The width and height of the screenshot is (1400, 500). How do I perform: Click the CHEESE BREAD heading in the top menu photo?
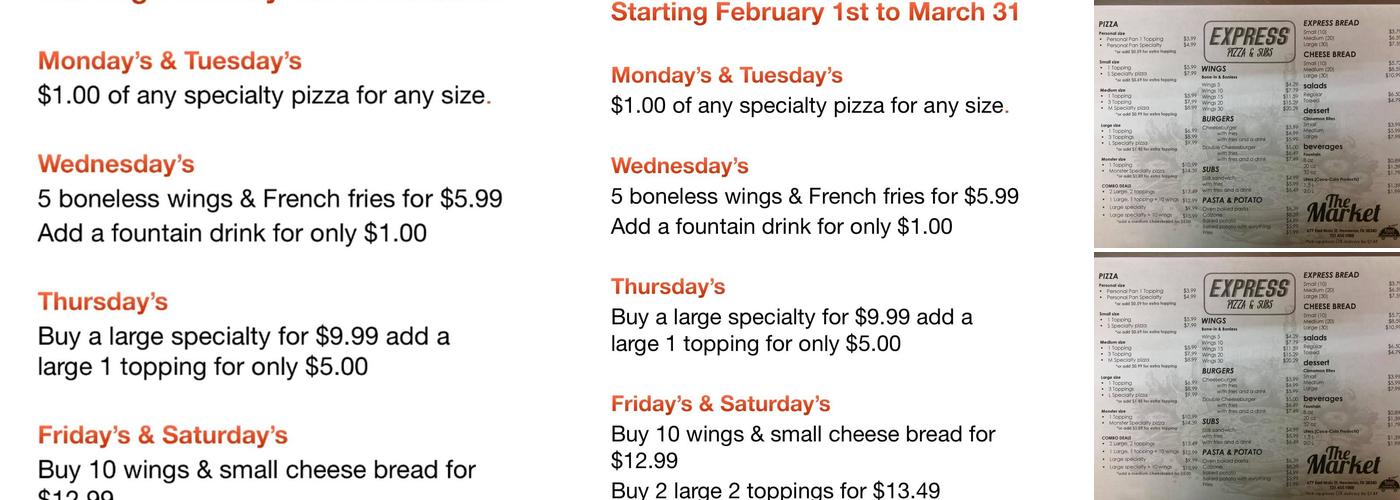[1329, 55]
